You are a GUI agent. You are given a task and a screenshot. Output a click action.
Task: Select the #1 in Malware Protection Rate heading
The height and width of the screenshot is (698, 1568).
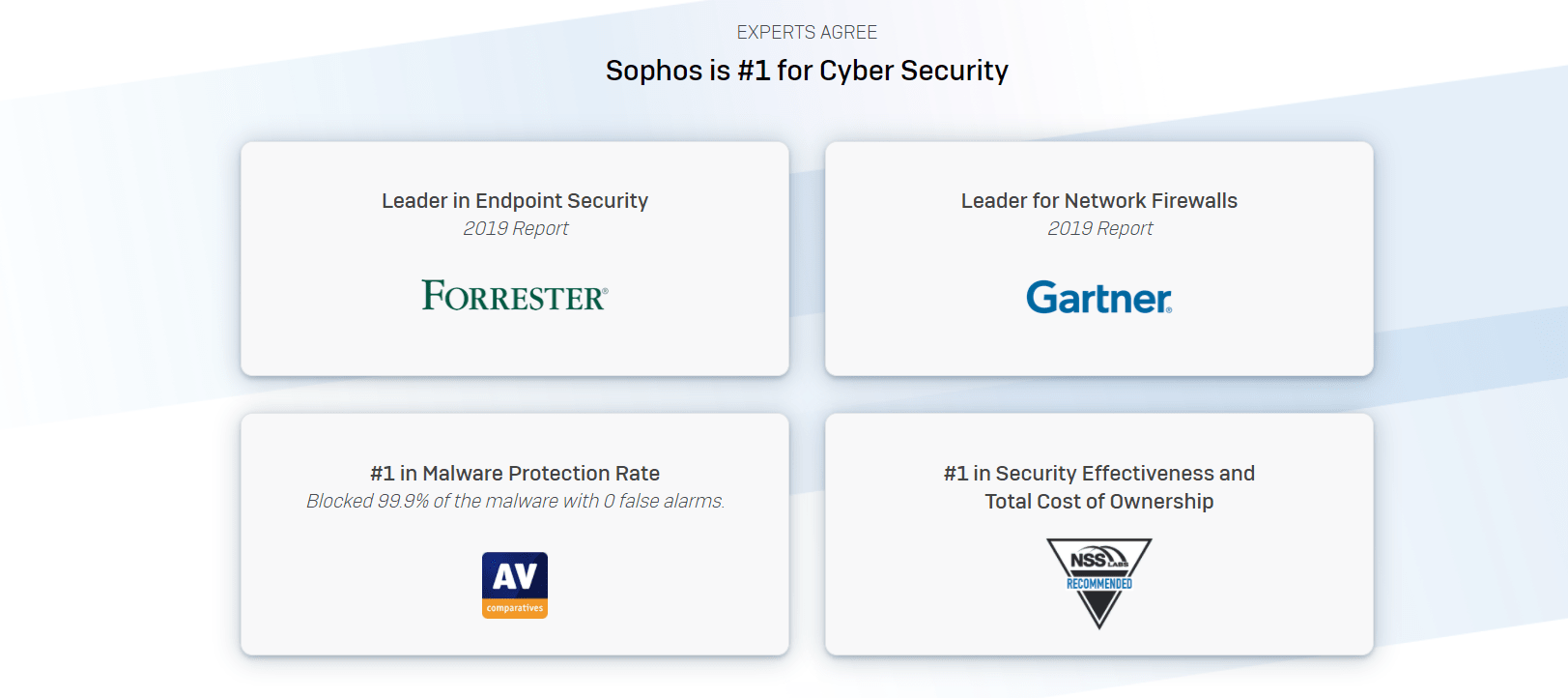pos(515,474)
